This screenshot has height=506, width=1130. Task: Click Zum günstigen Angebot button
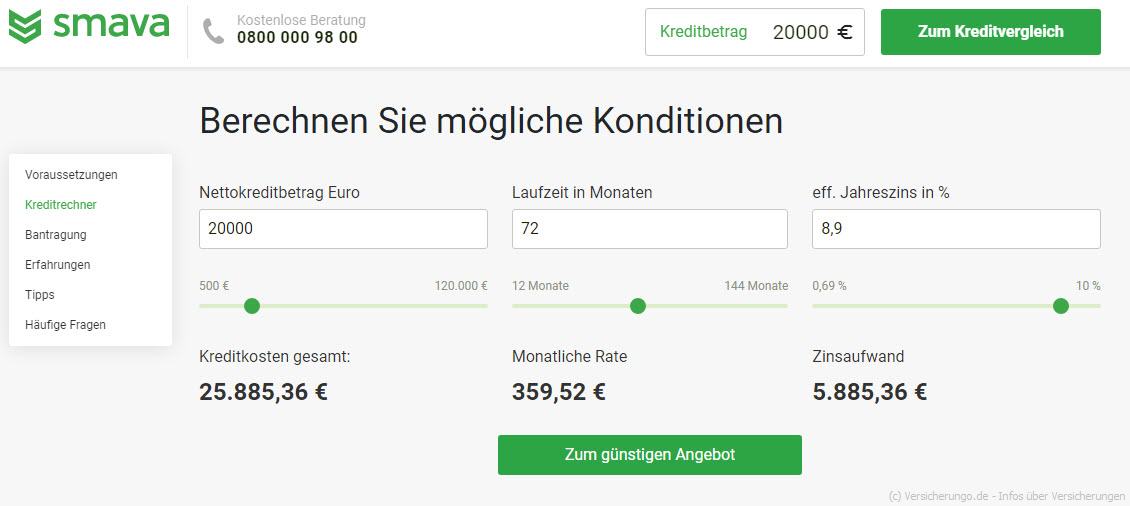(650, 455)
